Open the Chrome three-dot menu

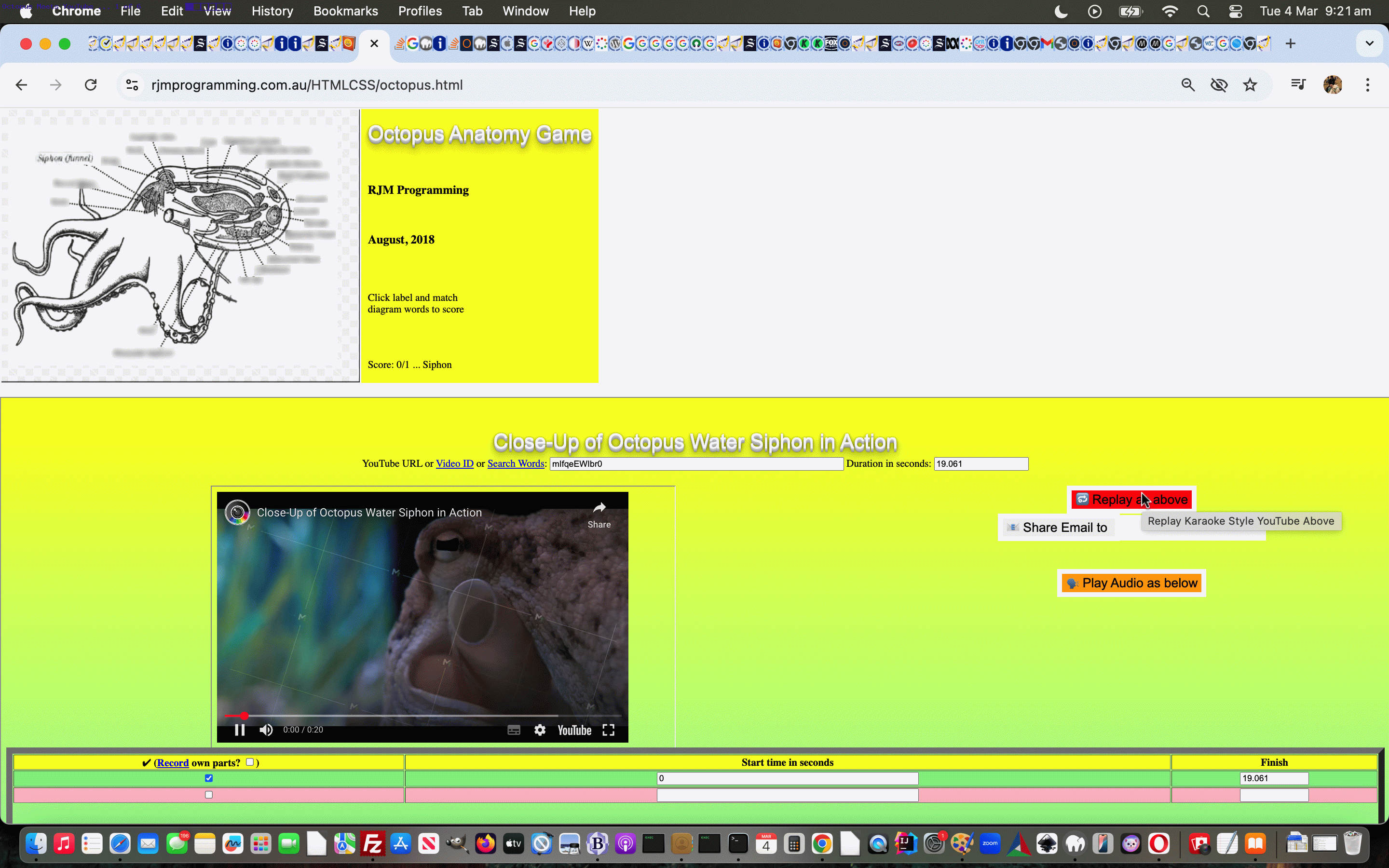pyautogui.click(x=1367, y=85)
